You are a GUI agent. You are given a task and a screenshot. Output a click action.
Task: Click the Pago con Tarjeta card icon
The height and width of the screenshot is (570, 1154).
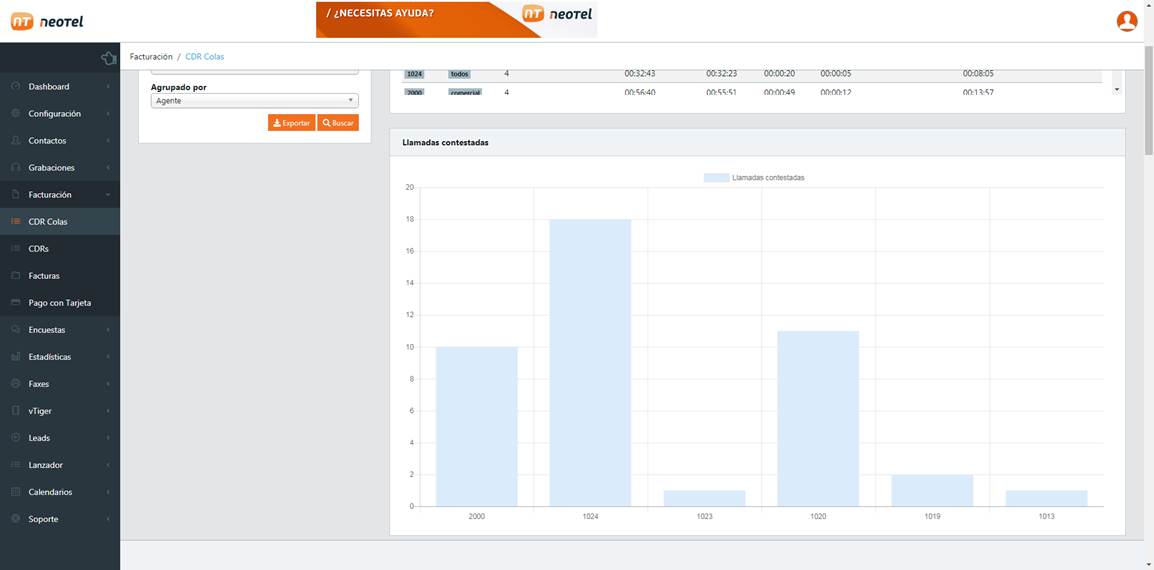pyautogui.click(x=16, y=303)
